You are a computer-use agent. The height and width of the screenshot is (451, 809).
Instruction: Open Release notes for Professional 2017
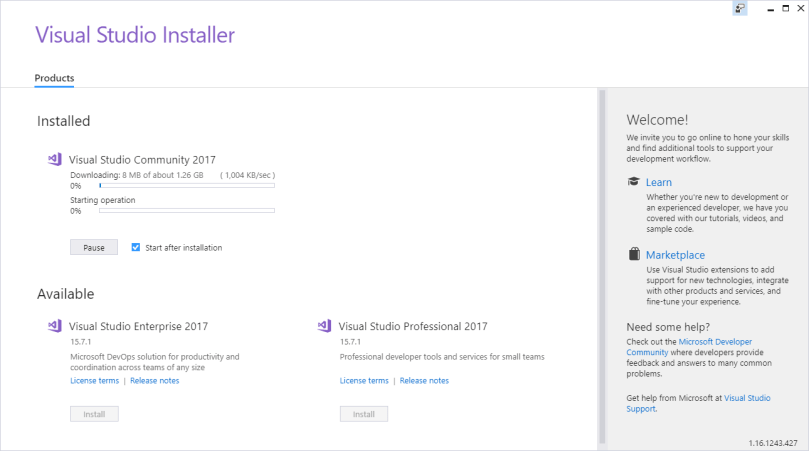pos(424,381)
